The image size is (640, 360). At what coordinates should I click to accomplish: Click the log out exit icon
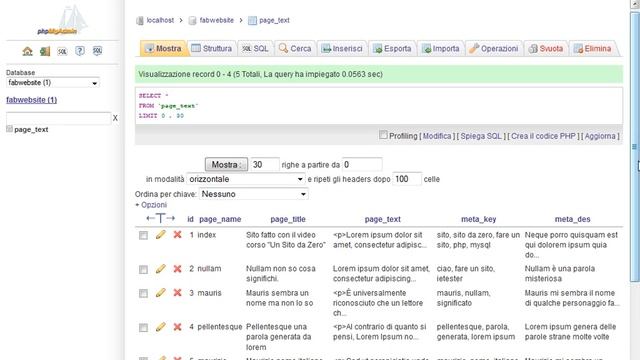45,51
